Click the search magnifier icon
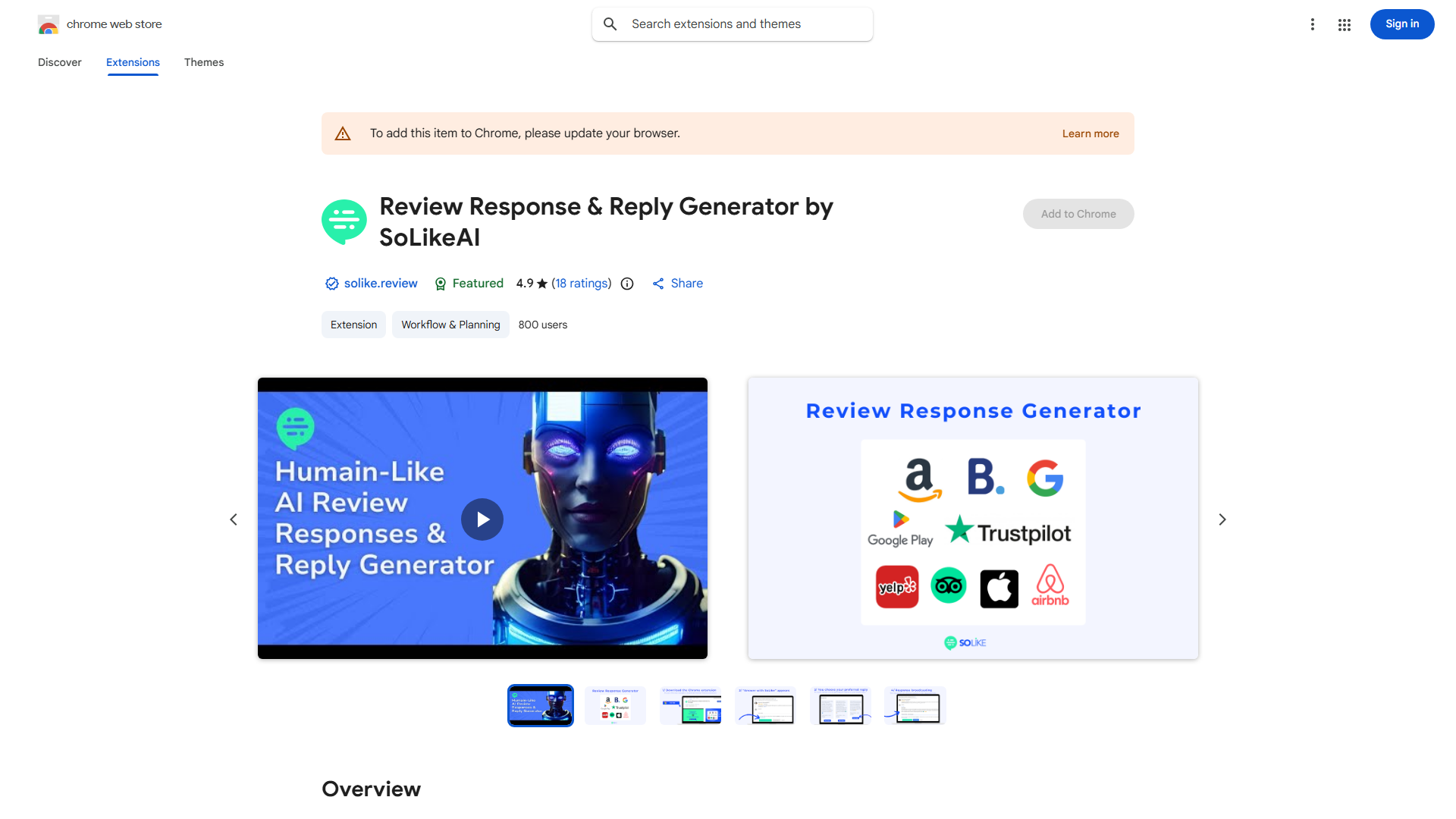 click(x=610, y=24)
